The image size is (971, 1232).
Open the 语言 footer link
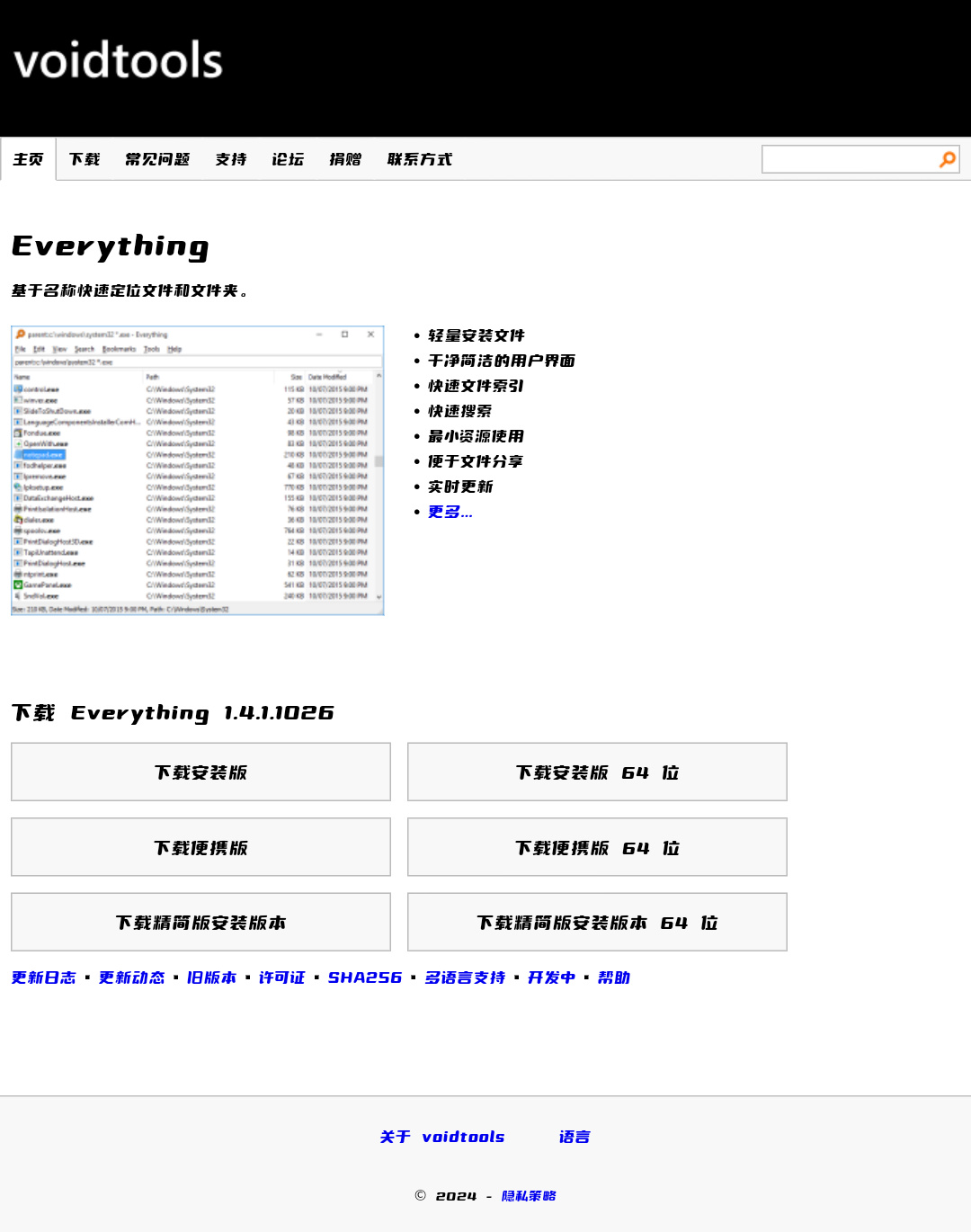(x=575, y=1137)
